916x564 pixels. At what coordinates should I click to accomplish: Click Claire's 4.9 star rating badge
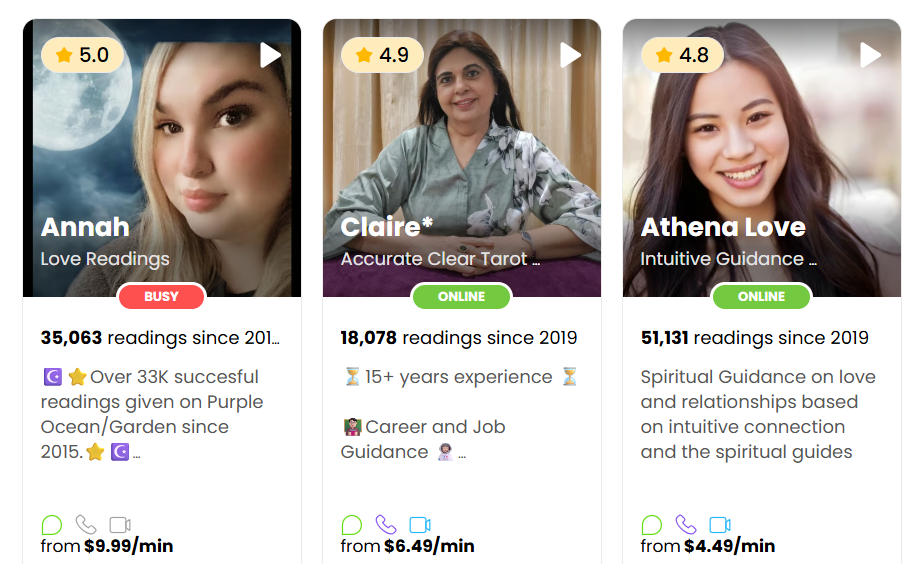click(x=382, y=55)
